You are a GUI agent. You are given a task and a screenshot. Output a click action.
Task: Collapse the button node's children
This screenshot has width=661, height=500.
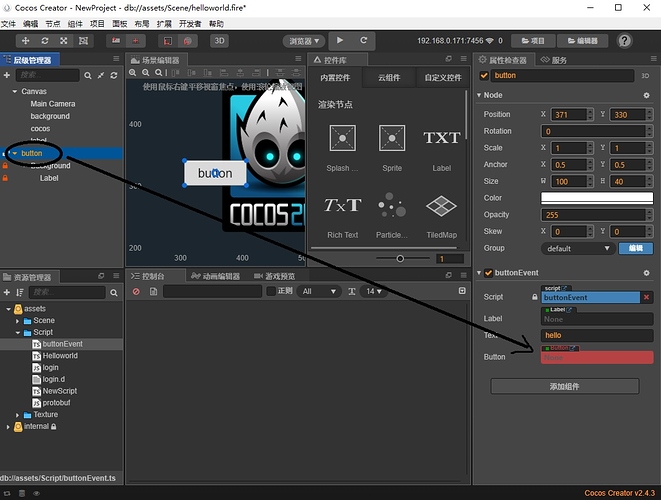point(15,153)
